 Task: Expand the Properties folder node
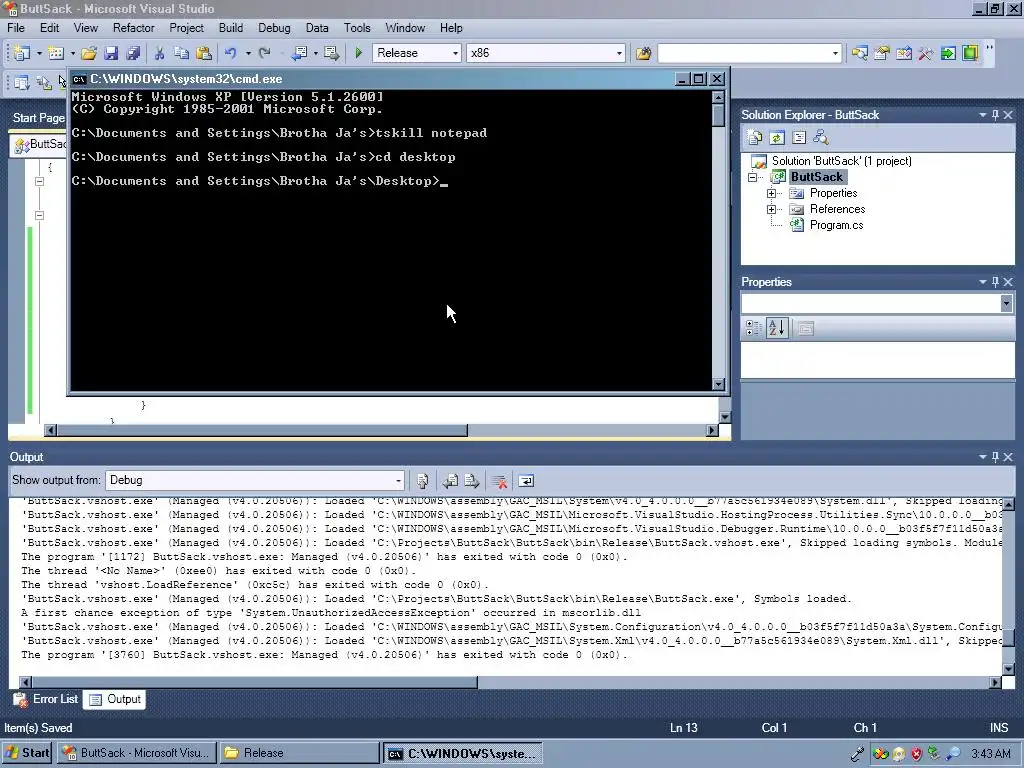coord(771,193)
